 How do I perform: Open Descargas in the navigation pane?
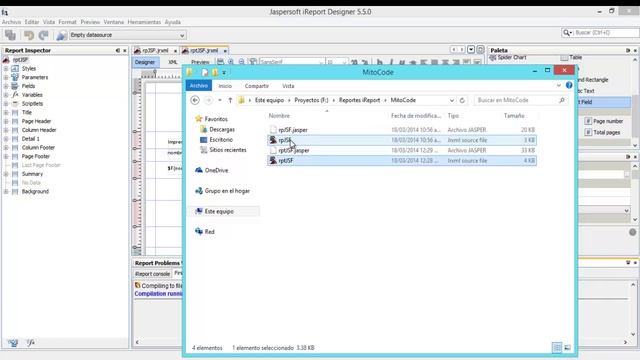click(222, 129)
